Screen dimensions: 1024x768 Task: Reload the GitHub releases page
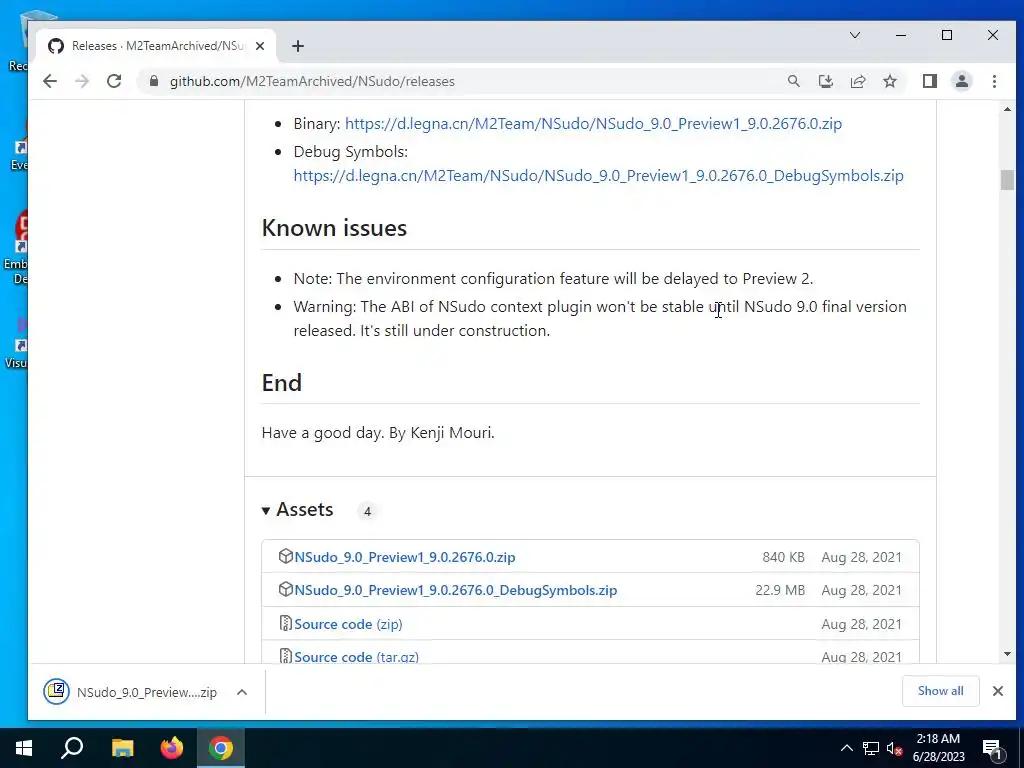[x=114, y=81]
